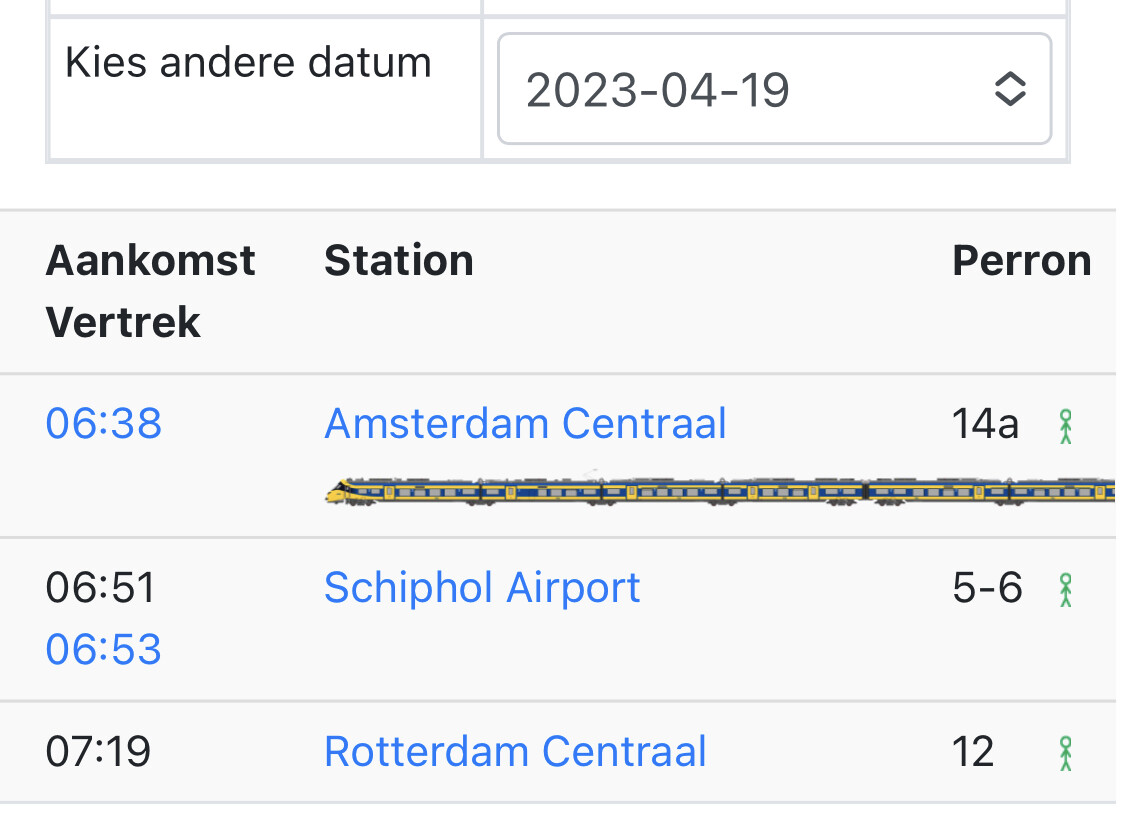The width and height of the screenshot is (1125, 817).
Task: Select the 07:19 arrival time text
Action: coord(98,752)
